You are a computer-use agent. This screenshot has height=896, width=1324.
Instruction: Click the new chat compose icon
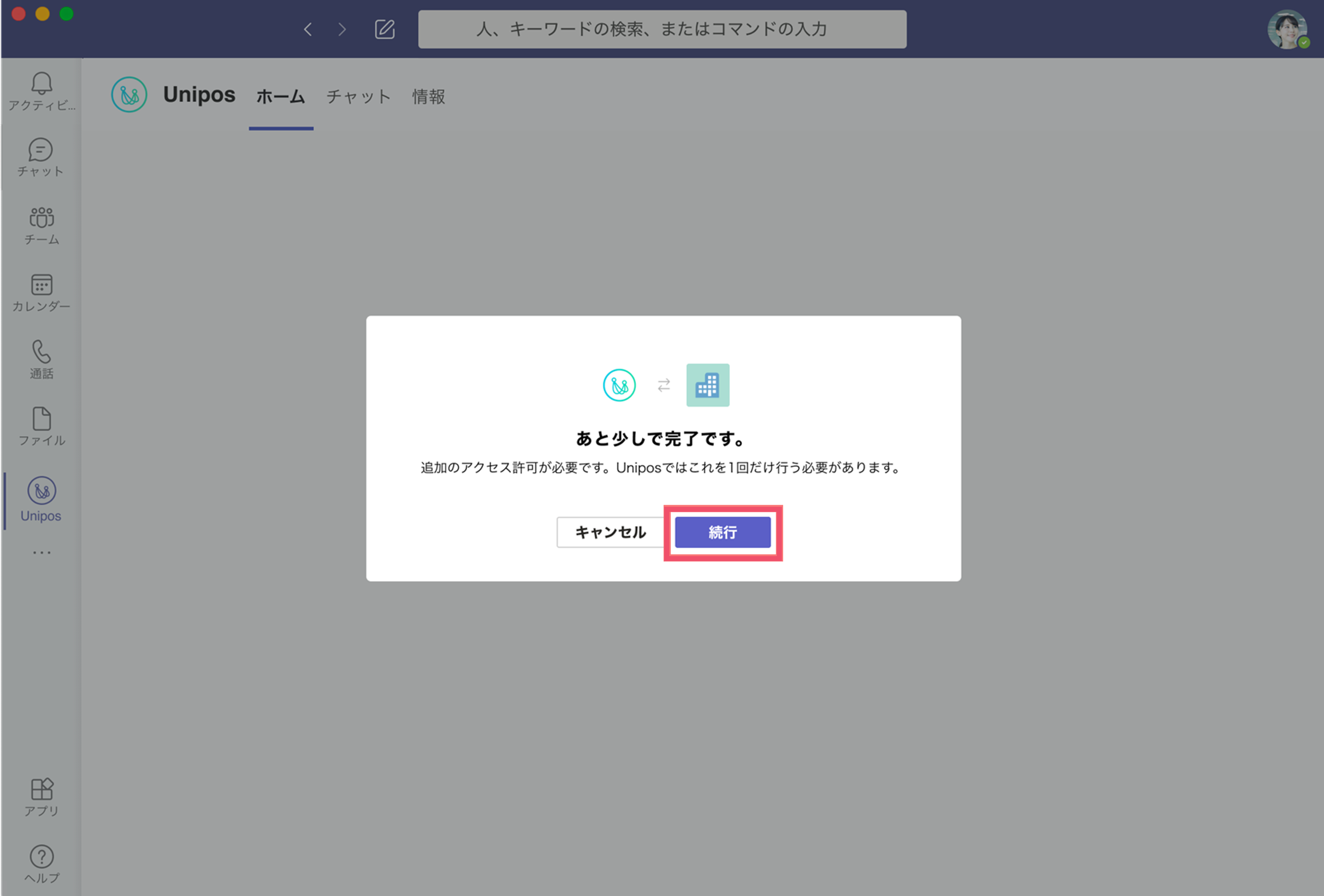pyautogui.click(x=385, y=29)
